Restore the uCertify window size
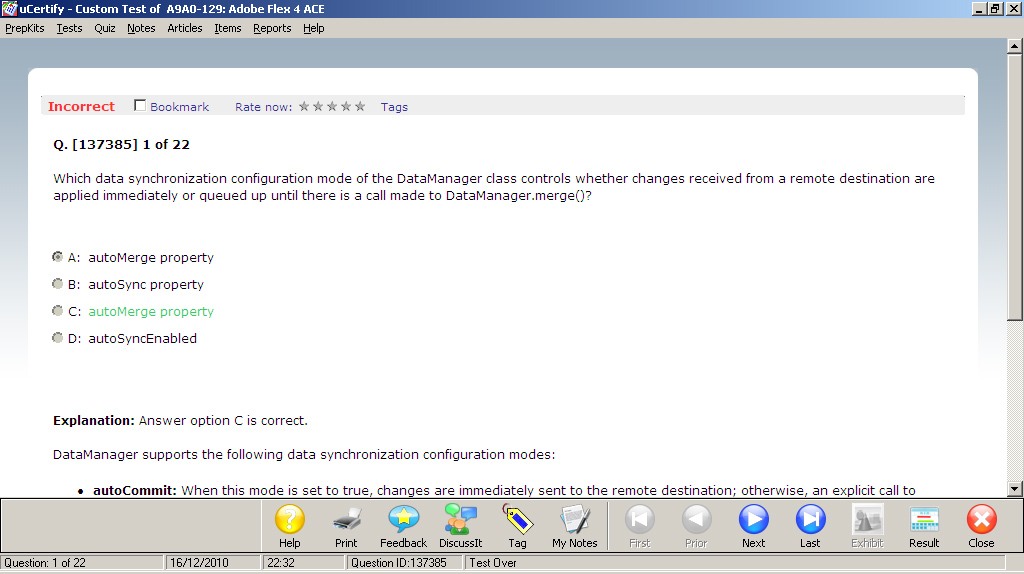1024x574 pixels. (x=995, y=8)
